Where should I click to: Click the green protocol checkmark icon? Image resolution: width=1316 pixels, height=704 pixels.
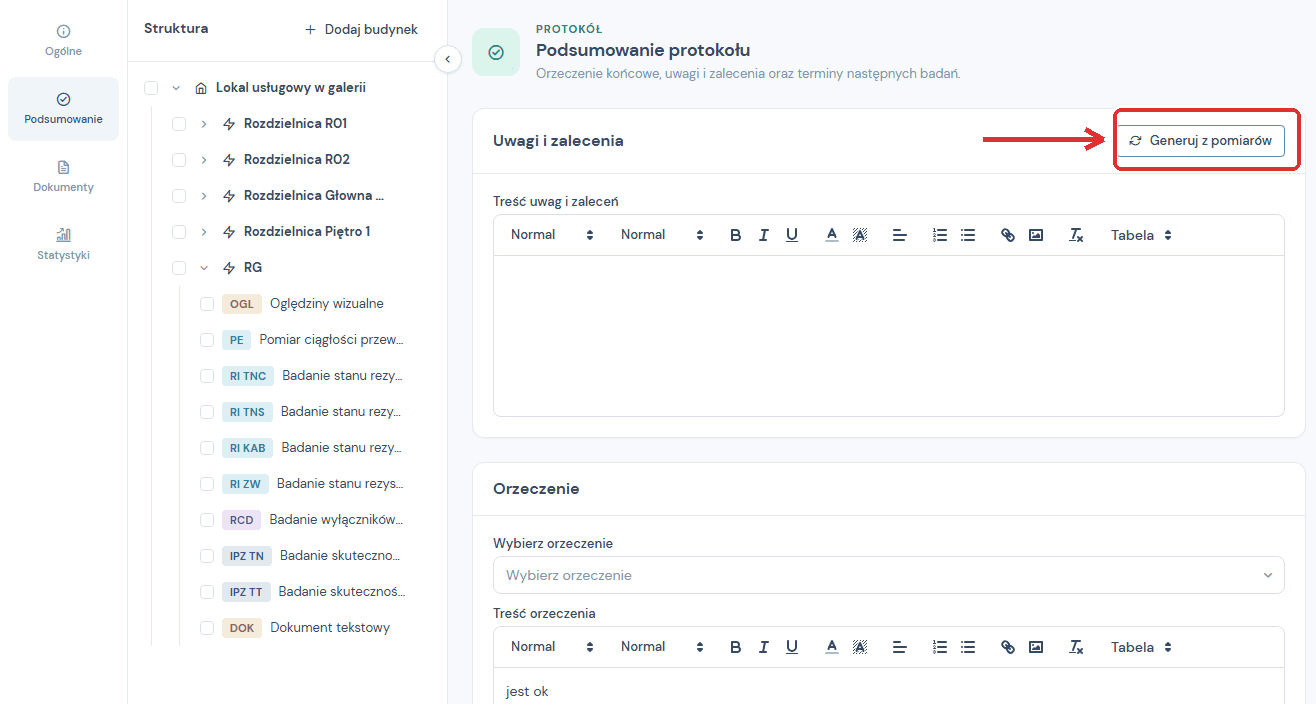[496, 52]
